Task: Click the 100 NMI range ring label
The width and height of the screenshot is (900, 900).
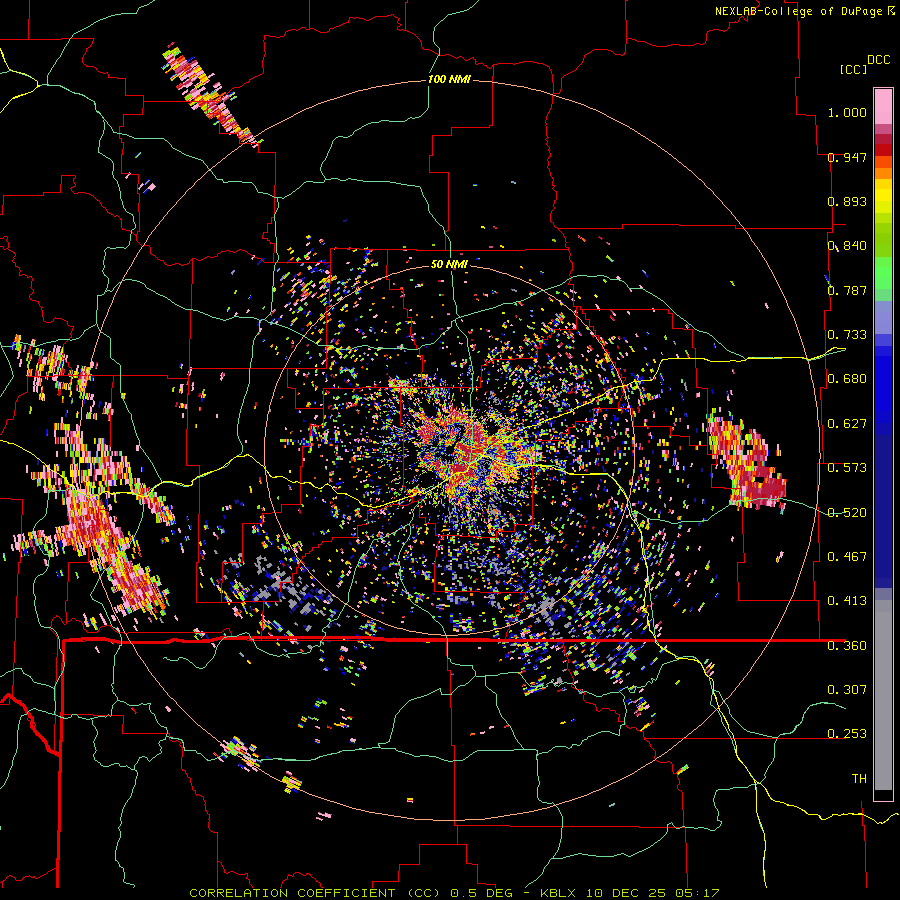Action: 449,79
